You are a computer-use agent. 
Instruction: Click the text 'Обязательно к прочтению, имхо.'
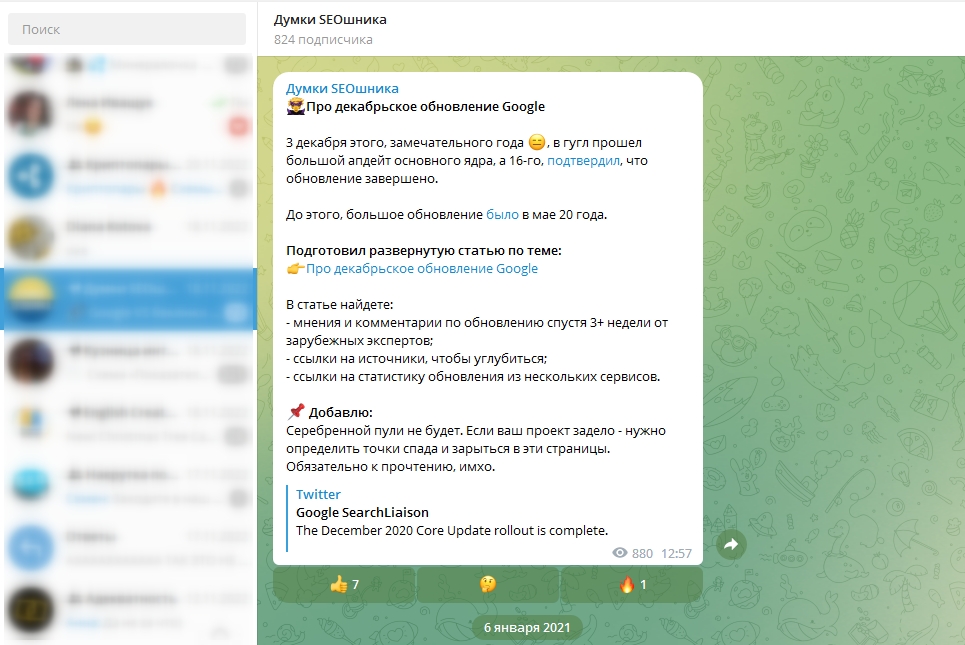(x=390, y=467)
